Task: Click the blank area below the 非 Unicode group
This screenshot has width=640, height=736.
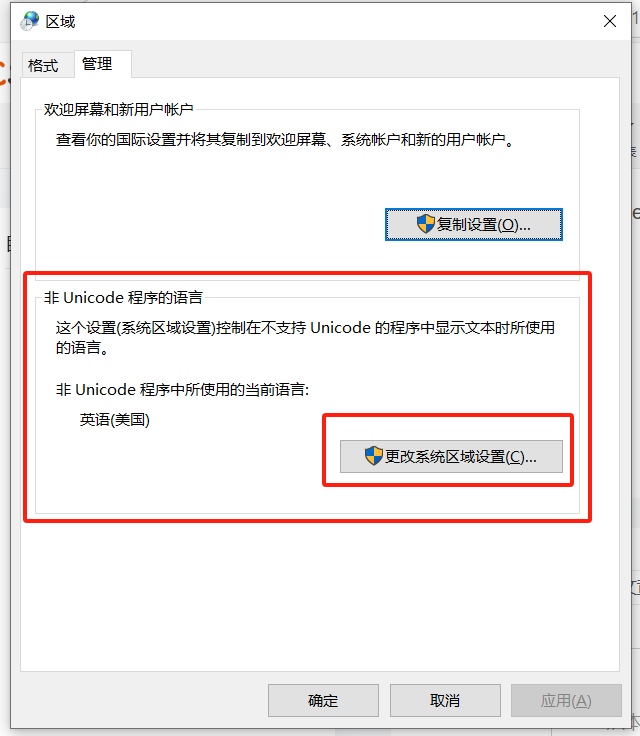Action: tap(319, 596)
